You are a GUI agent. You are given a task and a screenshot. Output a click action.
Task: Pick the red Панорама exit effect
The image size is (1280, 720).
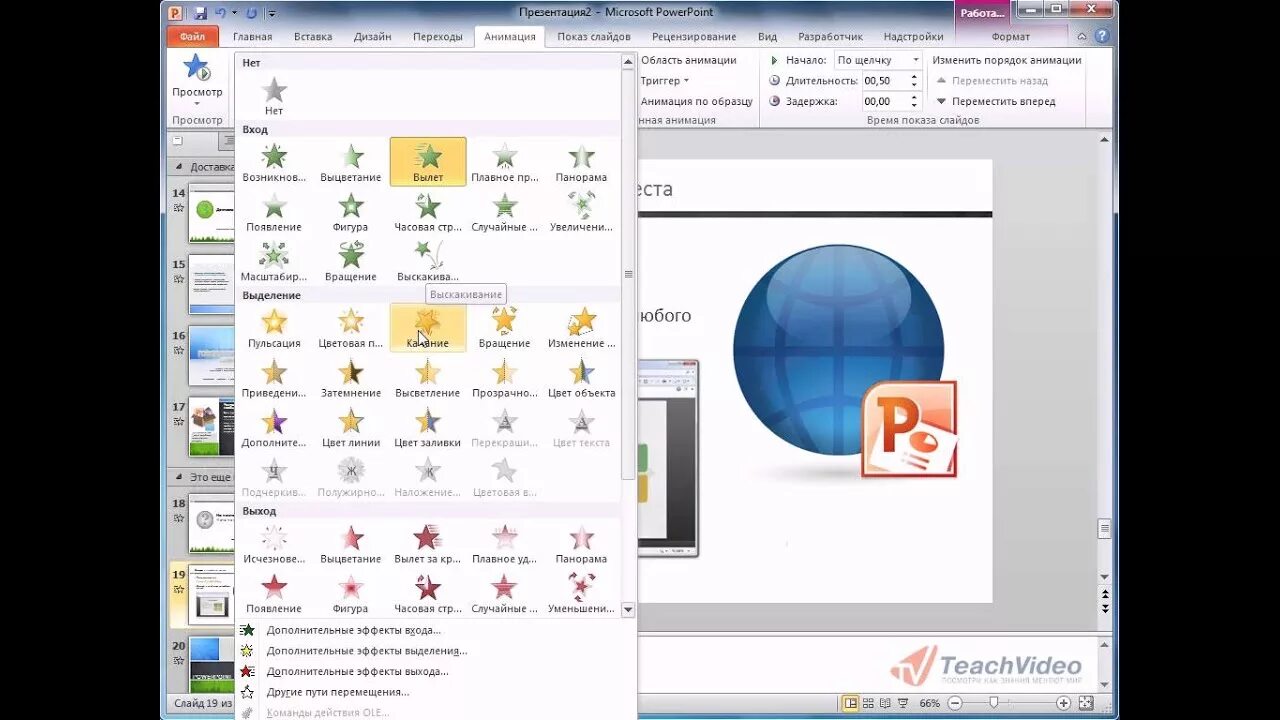581,544
